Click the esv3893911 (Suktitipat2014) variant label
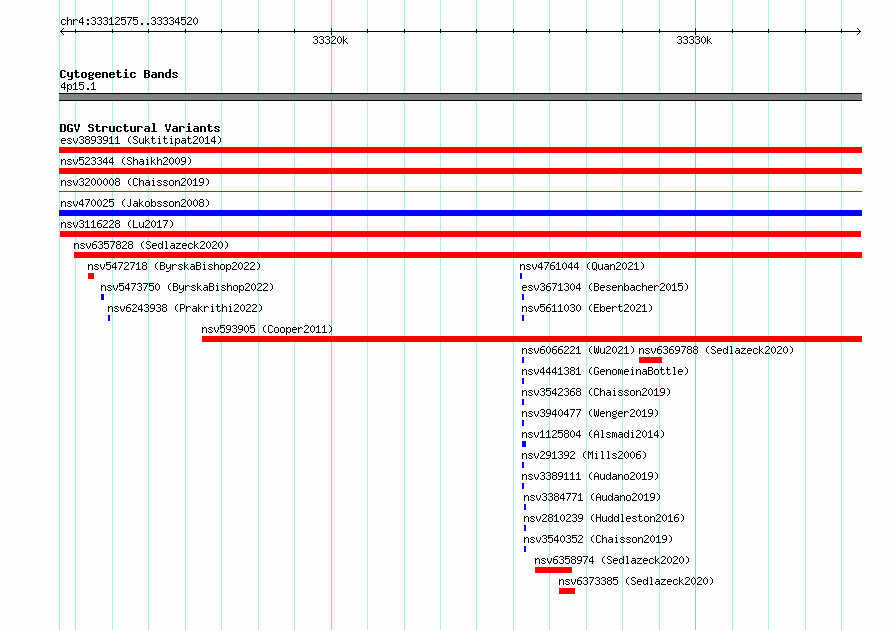The height and width of the screenshot is (630, 890). tap(141, 140)
